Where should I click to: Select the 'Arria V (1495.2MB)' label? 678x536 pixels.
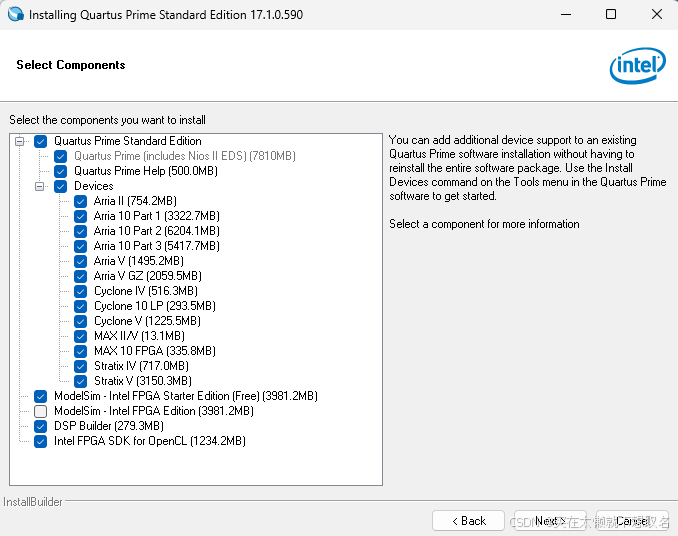[x=139, y=261]
